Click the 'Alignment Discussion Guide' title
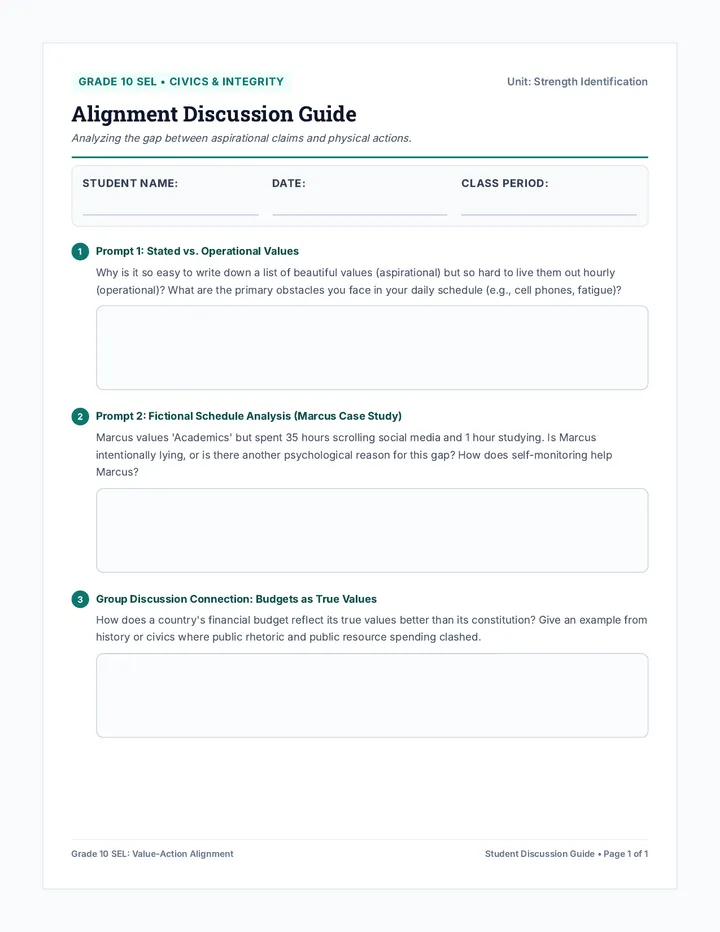Screen dimensions: 720x932 pos(214,114)
